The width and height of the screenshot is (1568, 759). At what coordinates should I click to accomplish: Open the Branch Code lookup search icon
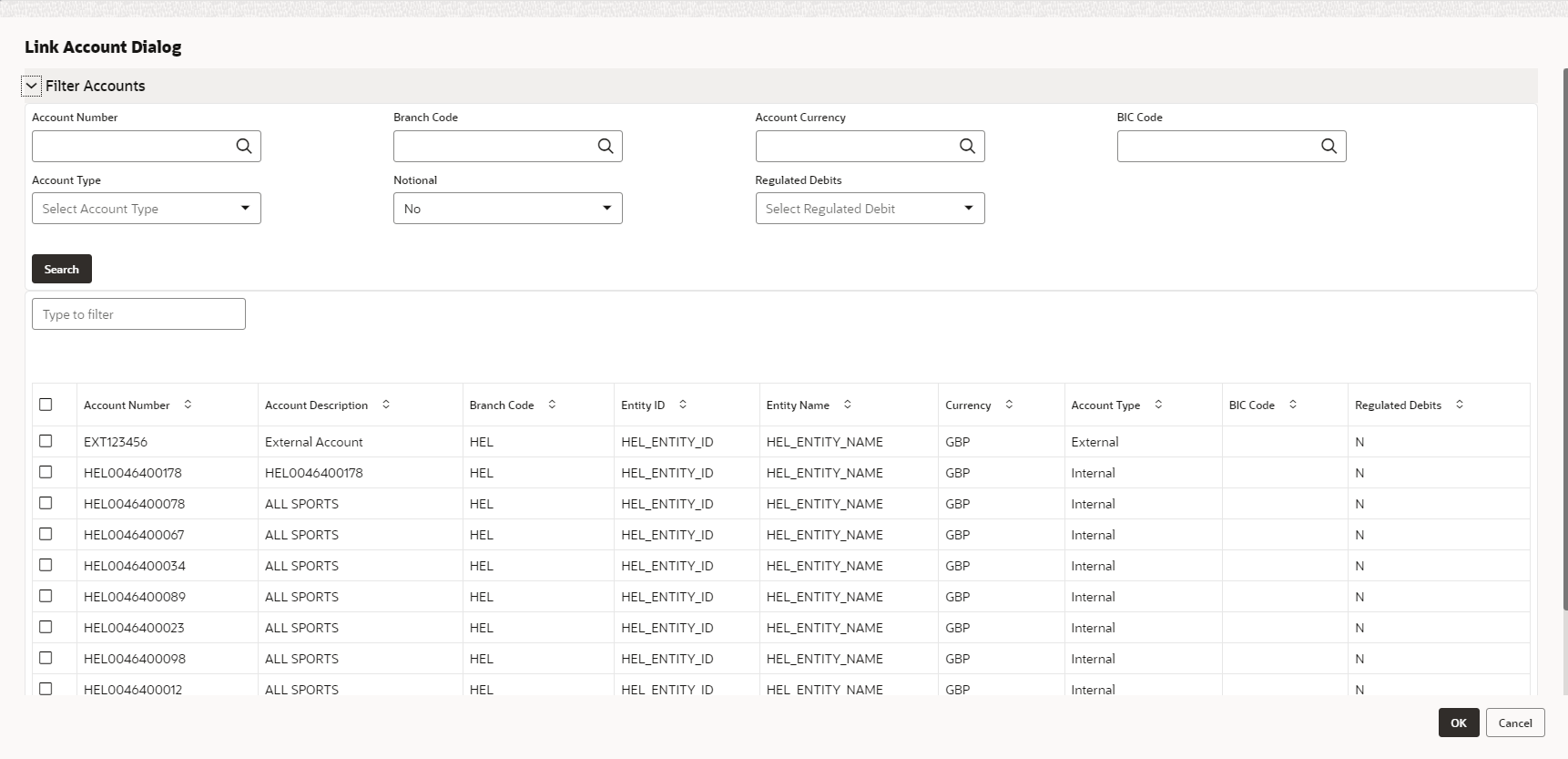(x=605, y=146)
